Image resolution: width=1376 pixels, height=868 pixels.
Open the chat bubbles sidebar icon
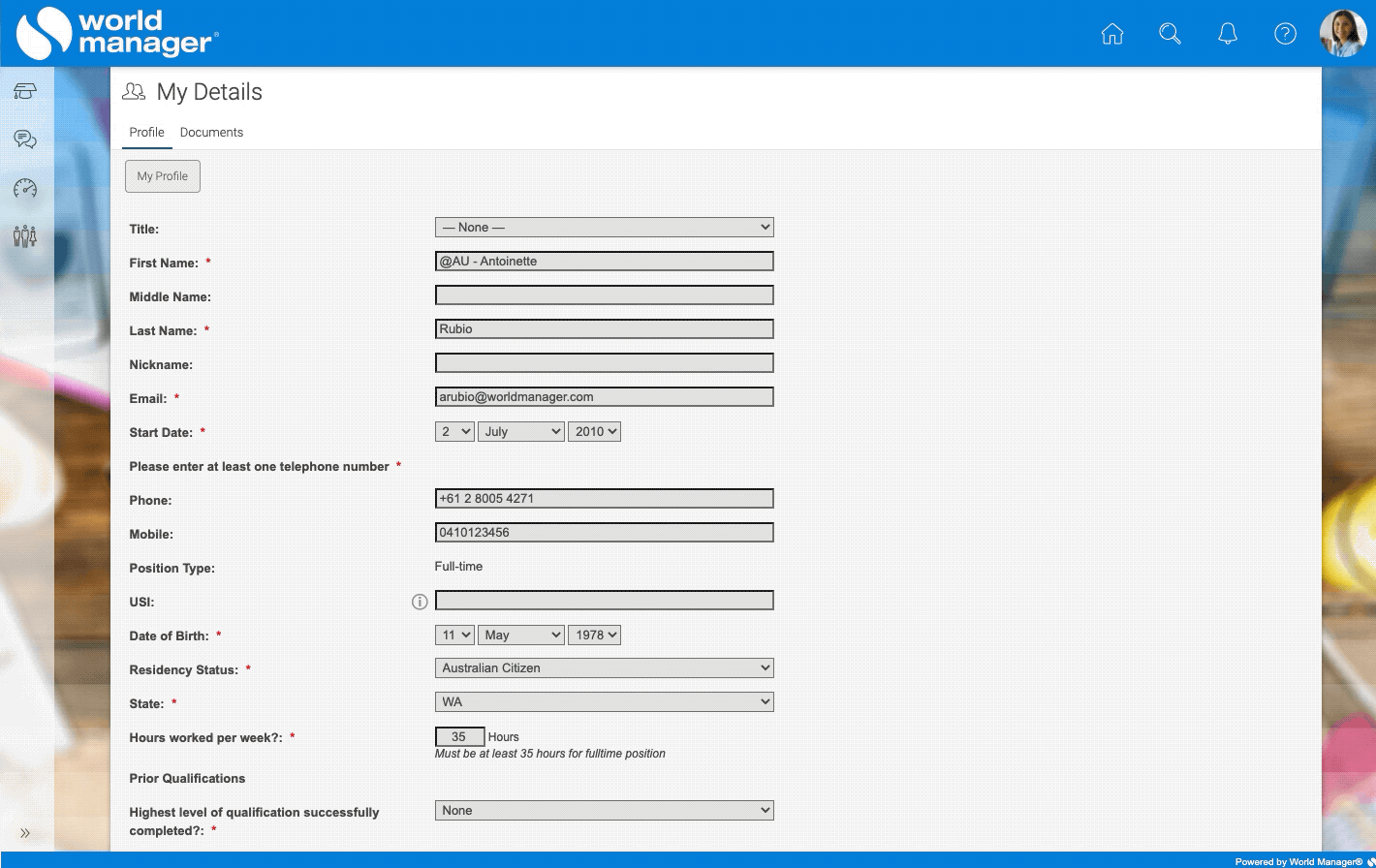point(25,140)
